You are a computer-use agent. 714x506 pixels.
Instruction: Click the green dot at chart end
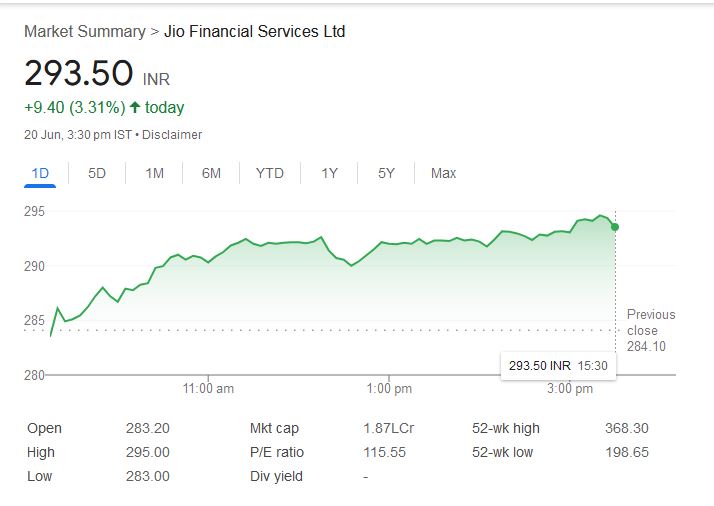pyautogui.click(x=615, y=227)
